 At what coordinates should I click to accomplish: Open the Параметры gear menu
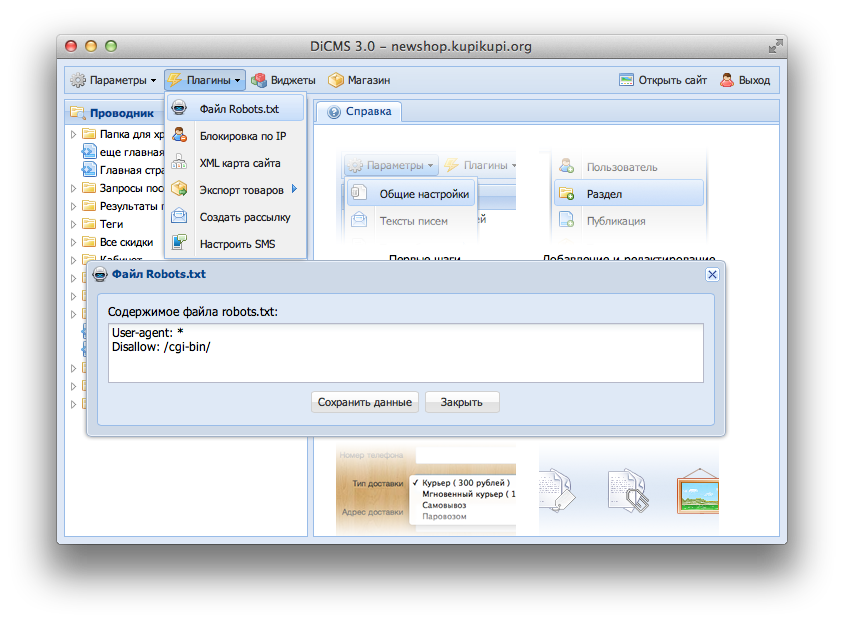point(113,80)
